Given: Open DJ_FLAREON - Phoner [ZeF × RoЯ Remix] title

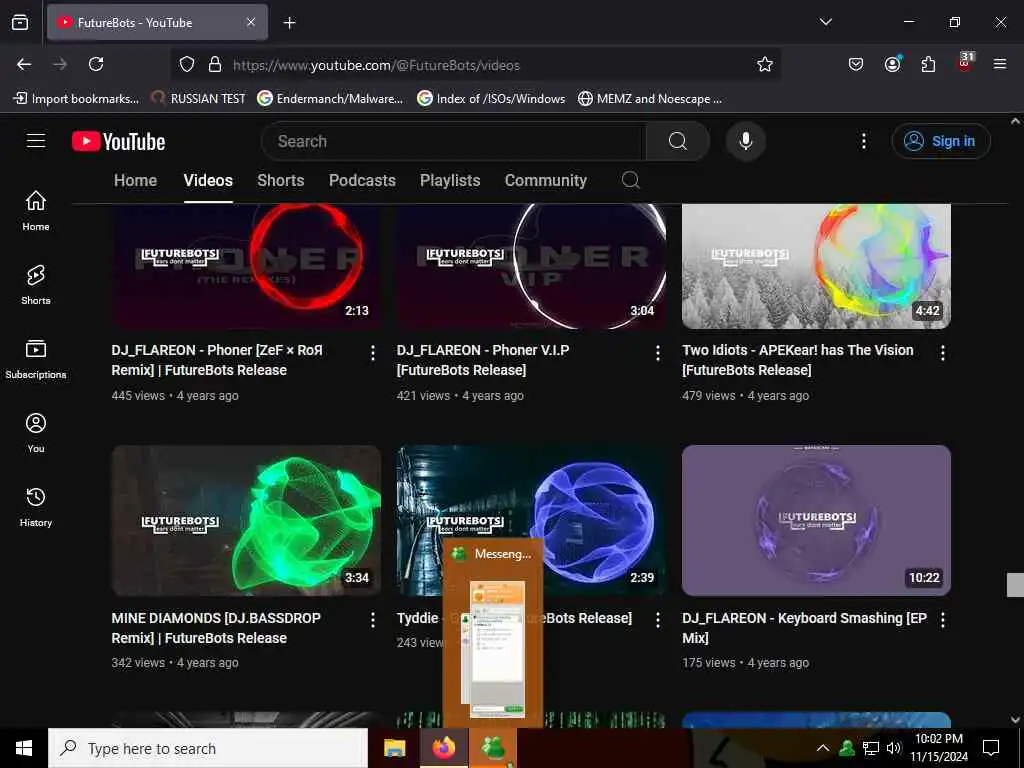Looking at the screenshot, I should (x=217, y=360).
